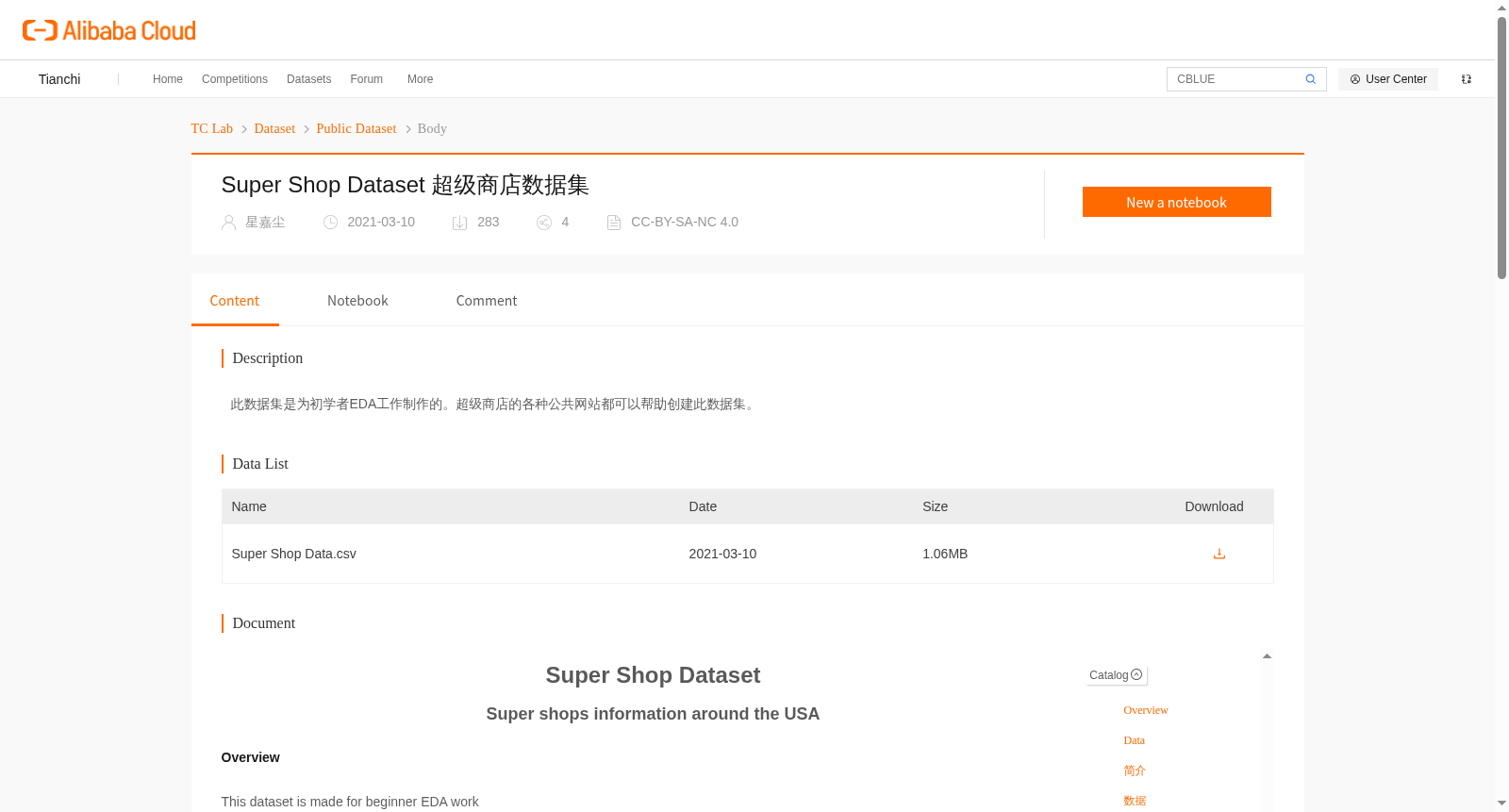Switch to the Comment tab
The height and width of the screenshot is (812, 1509).
click(487, 301)
